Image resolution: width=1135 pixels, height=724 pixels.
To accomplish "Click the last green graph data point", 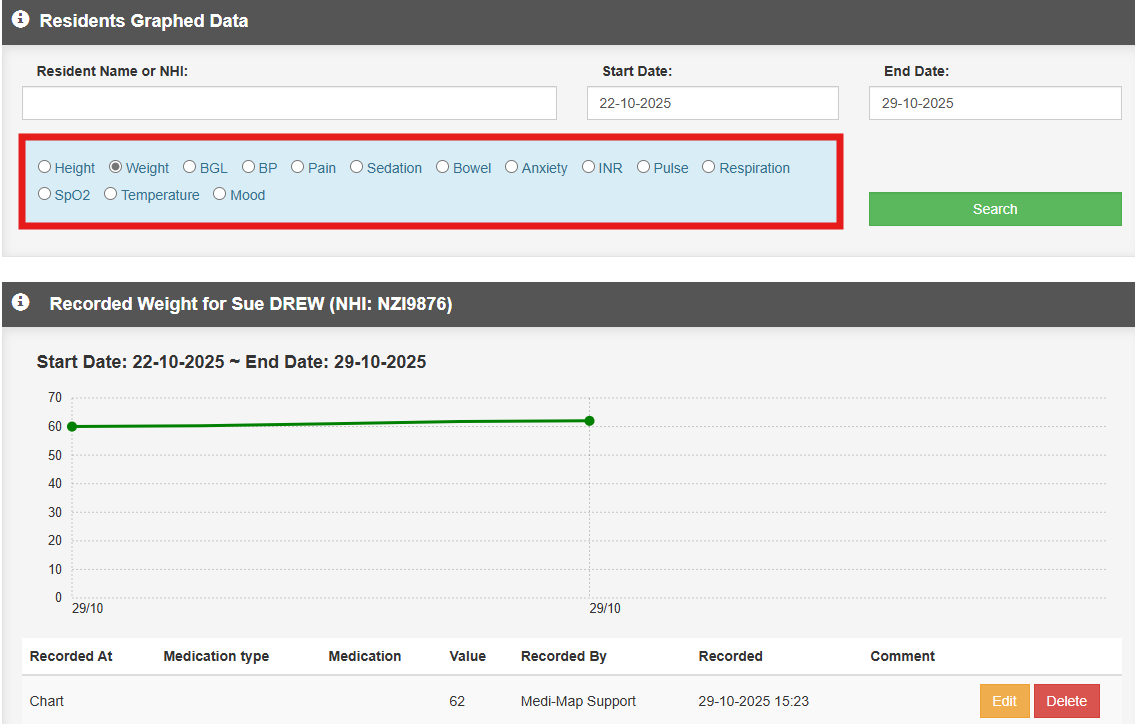I will click(590, 421).
